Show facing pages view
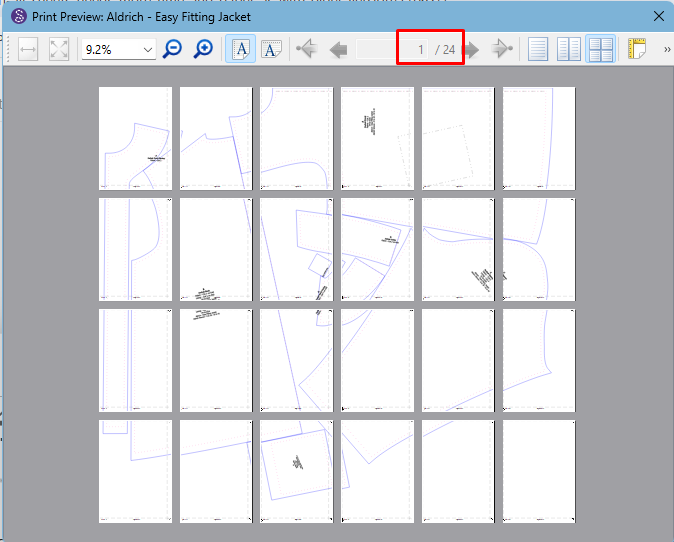Image resolution: width=674 pixels, height=542 pixels. click(569, 49)
